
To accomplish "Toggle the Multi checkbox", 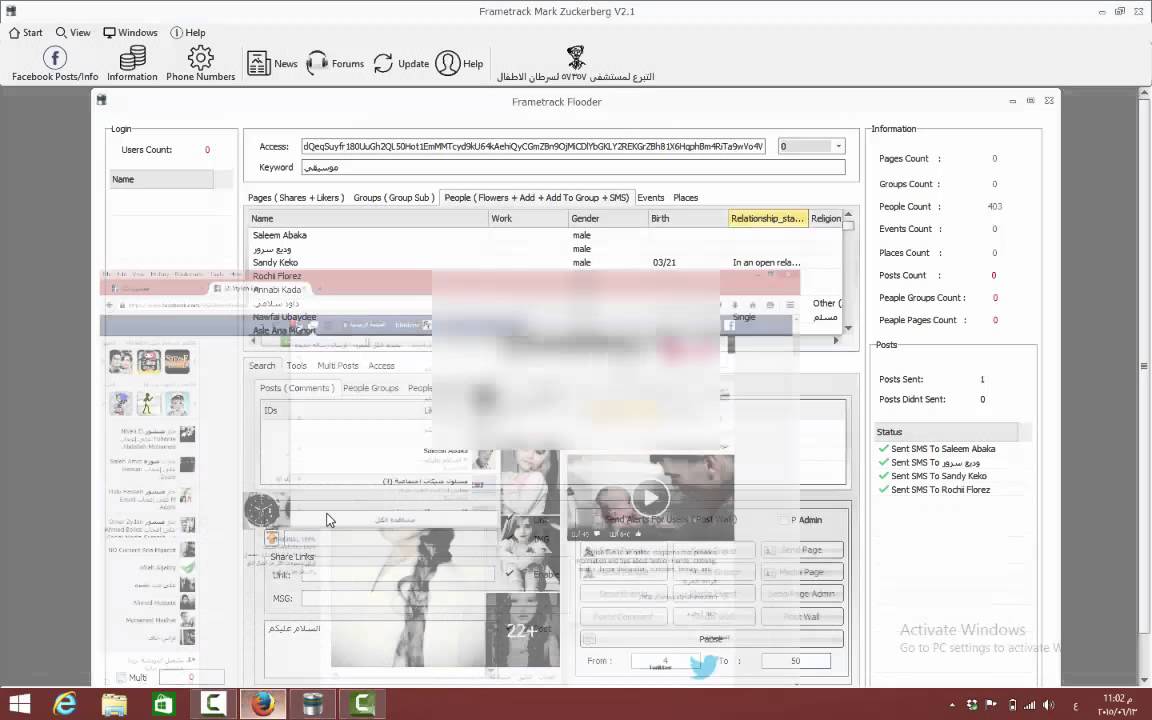I will pos(121,677).
